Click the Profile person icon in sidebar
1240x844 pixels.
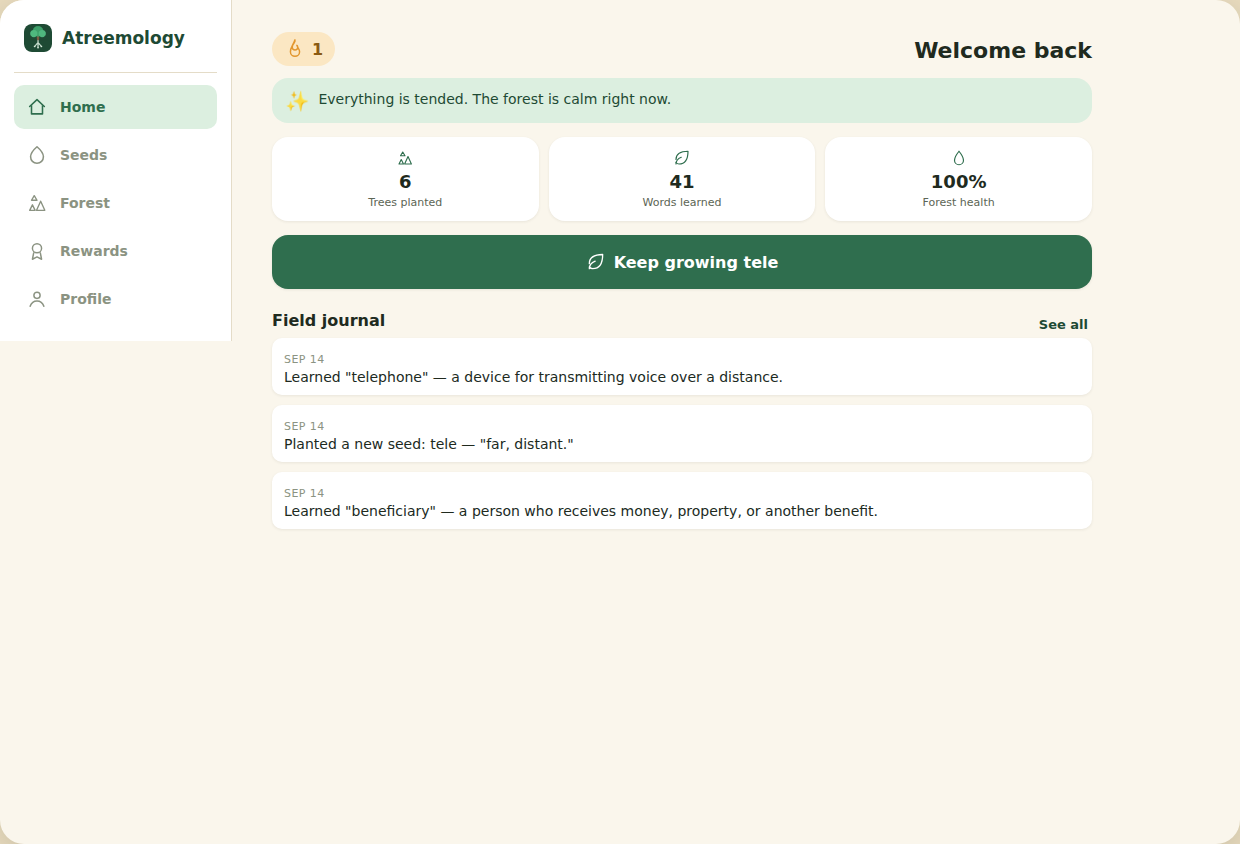37,299
